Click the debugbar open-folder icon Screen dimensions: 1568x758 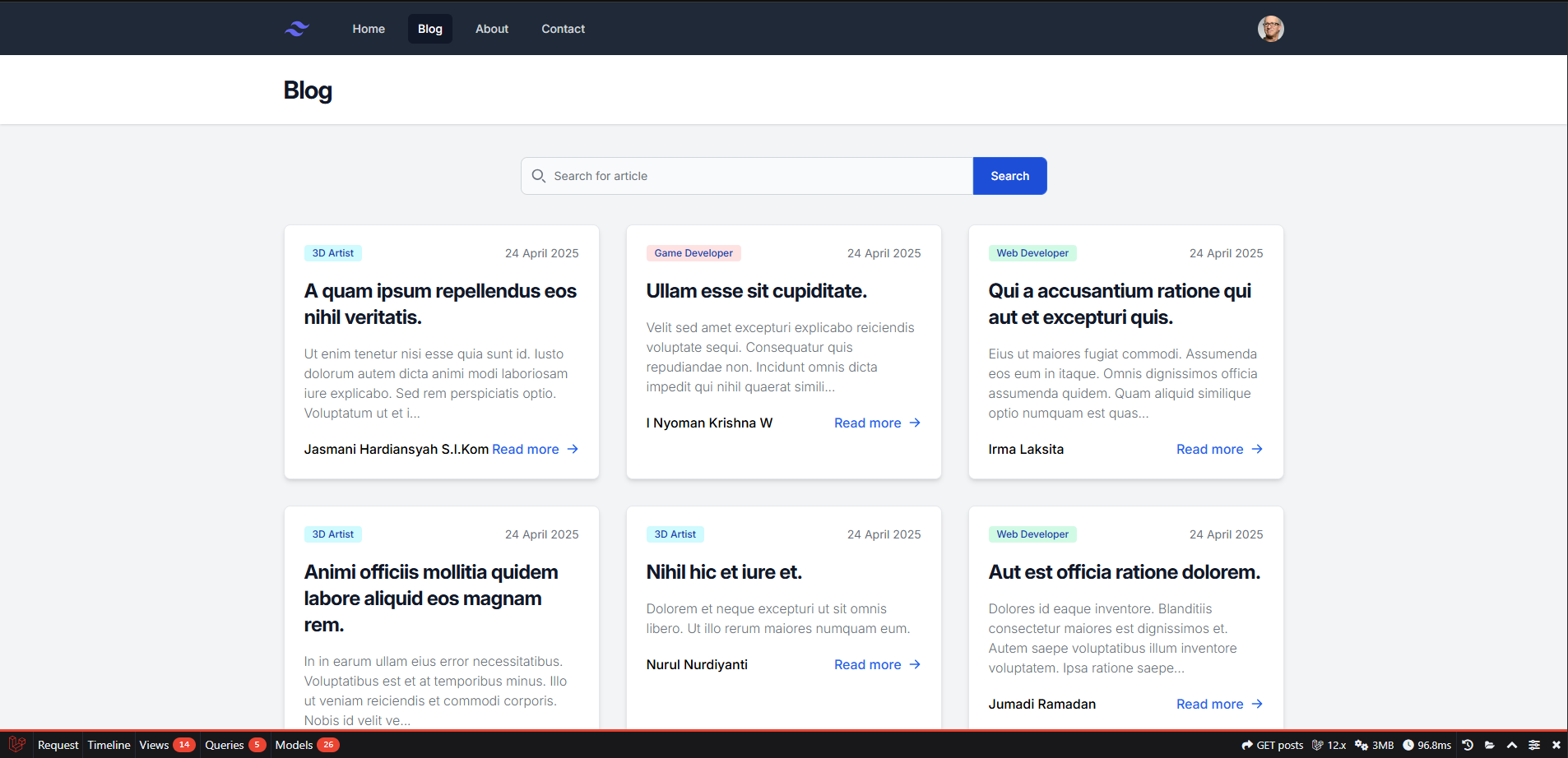1490,745
